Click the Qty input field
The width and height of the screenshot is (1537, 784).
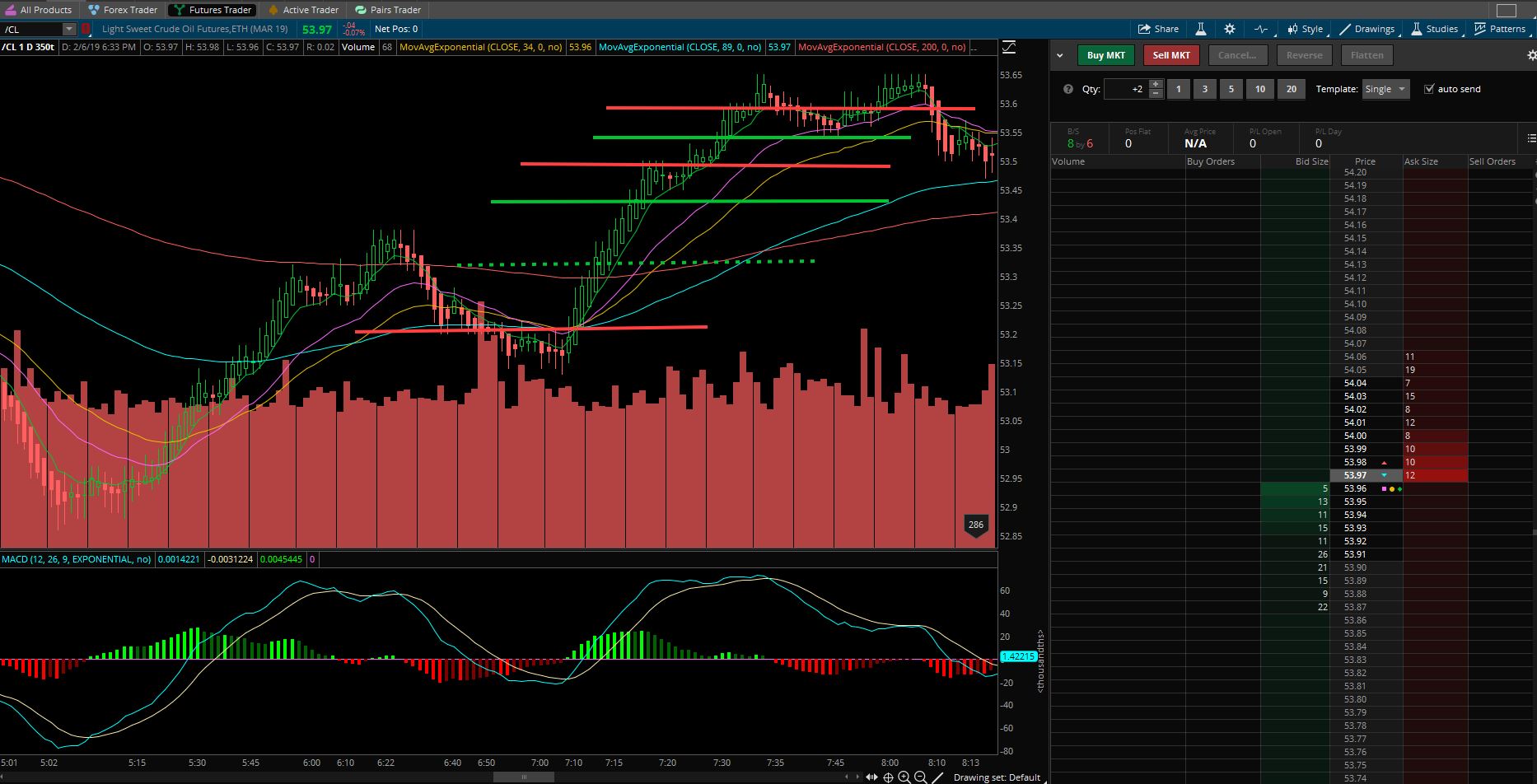[1126, 89]
